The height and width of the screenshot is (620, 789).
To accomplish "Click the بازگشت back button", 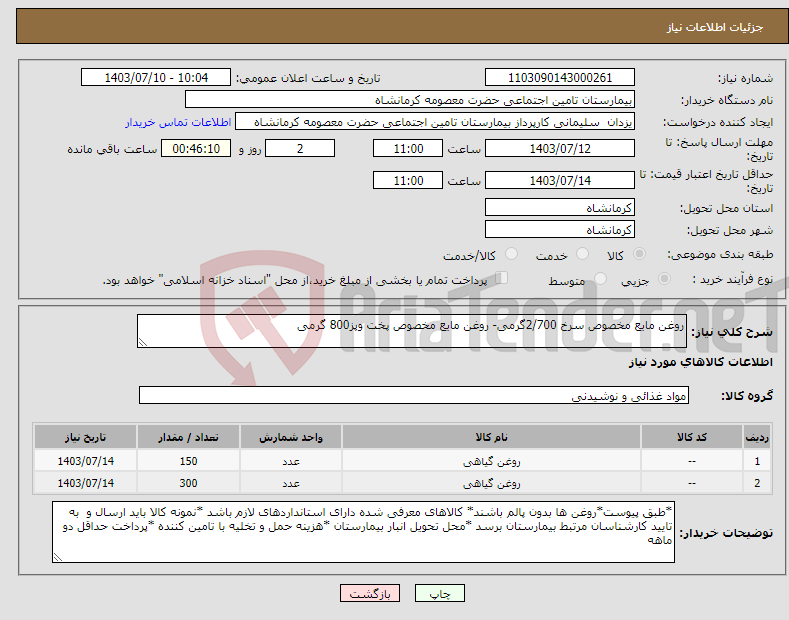I will [x=370, y=593].
